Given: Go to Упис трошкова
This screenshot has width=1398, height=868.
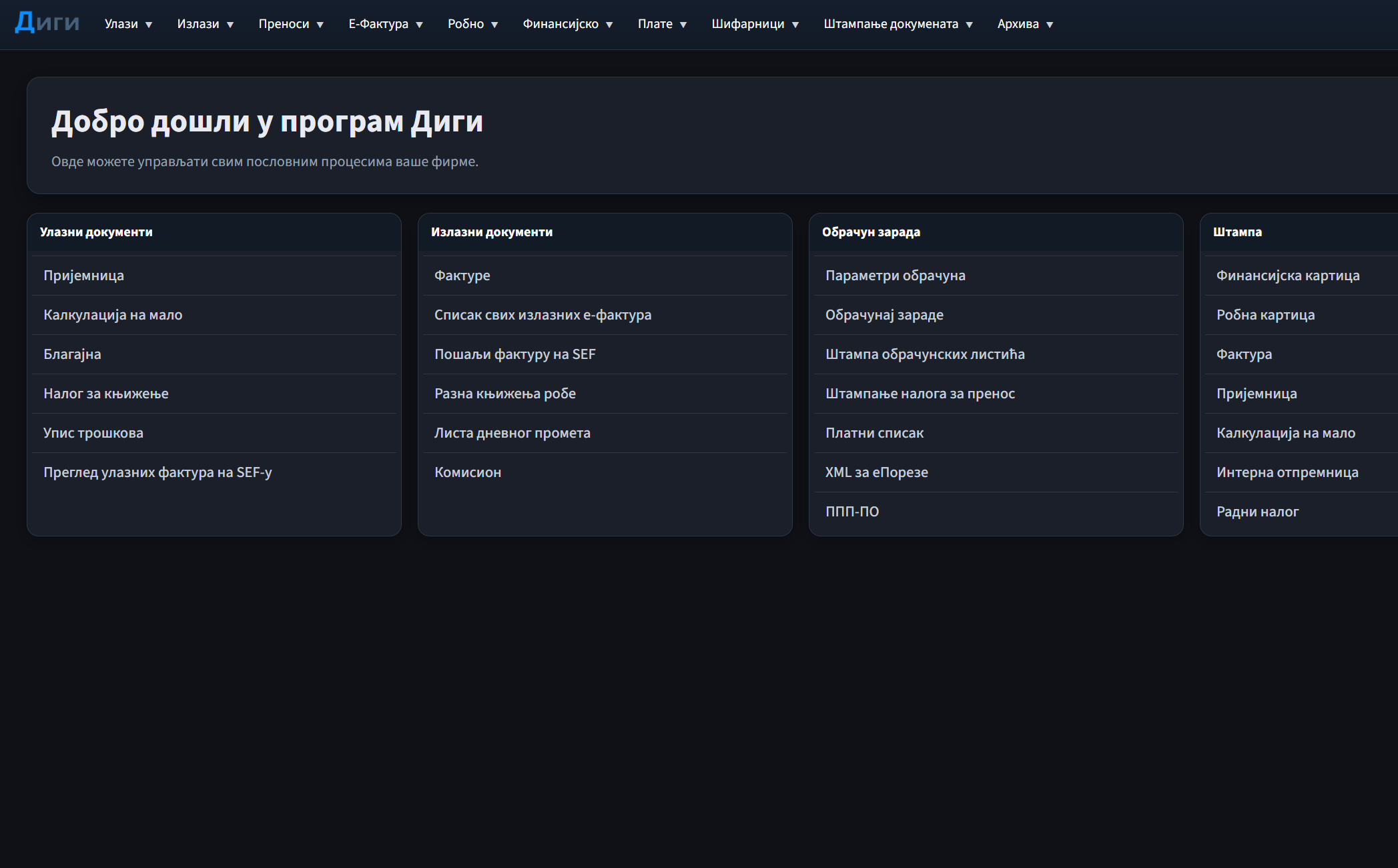Looking at the screenshot, I should coord(214,433).
